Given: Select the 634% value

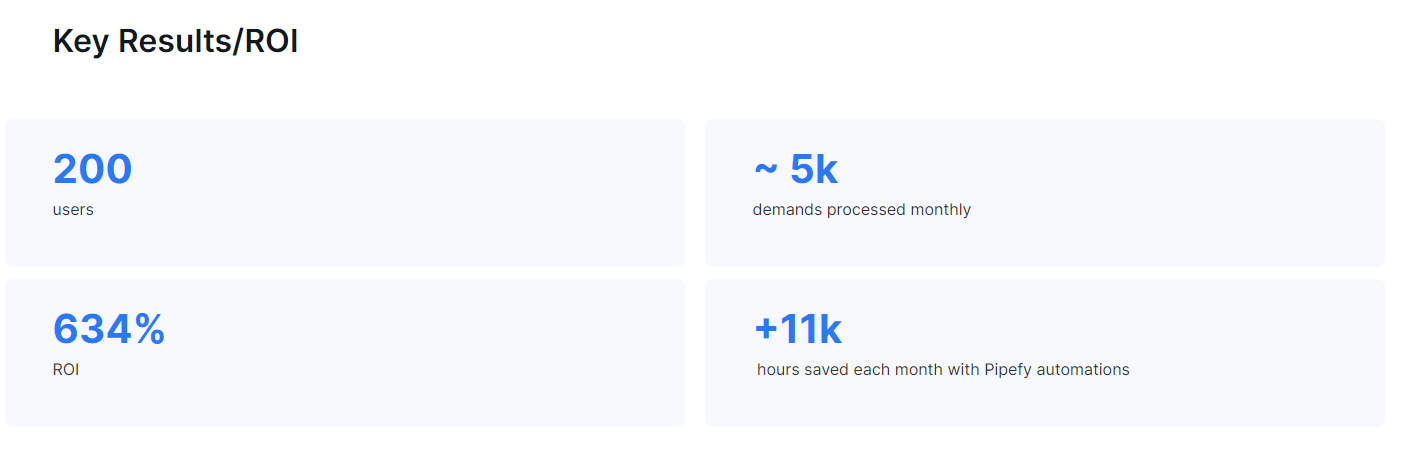Looking at the screenshot, I should click(x=109, y=329).
